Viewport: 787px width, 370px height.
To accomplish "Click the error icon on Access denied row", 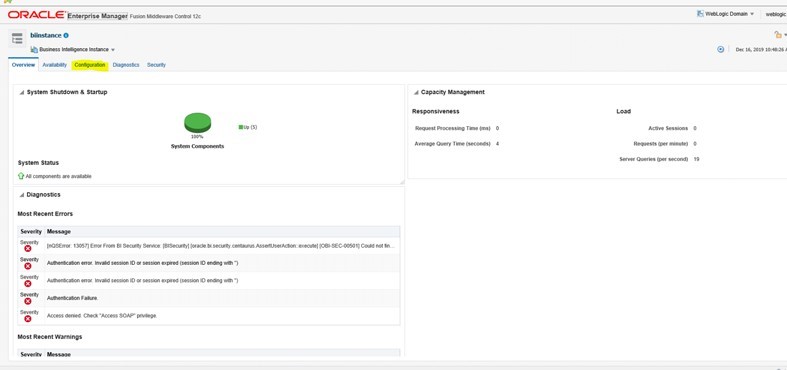I will click(28, 319).
